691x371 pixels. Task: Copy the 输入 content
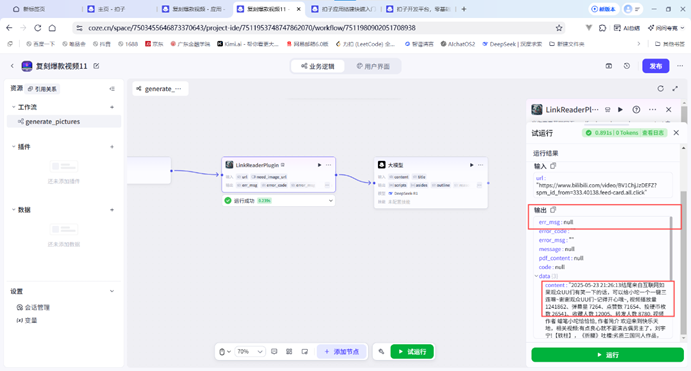(553, 166)
